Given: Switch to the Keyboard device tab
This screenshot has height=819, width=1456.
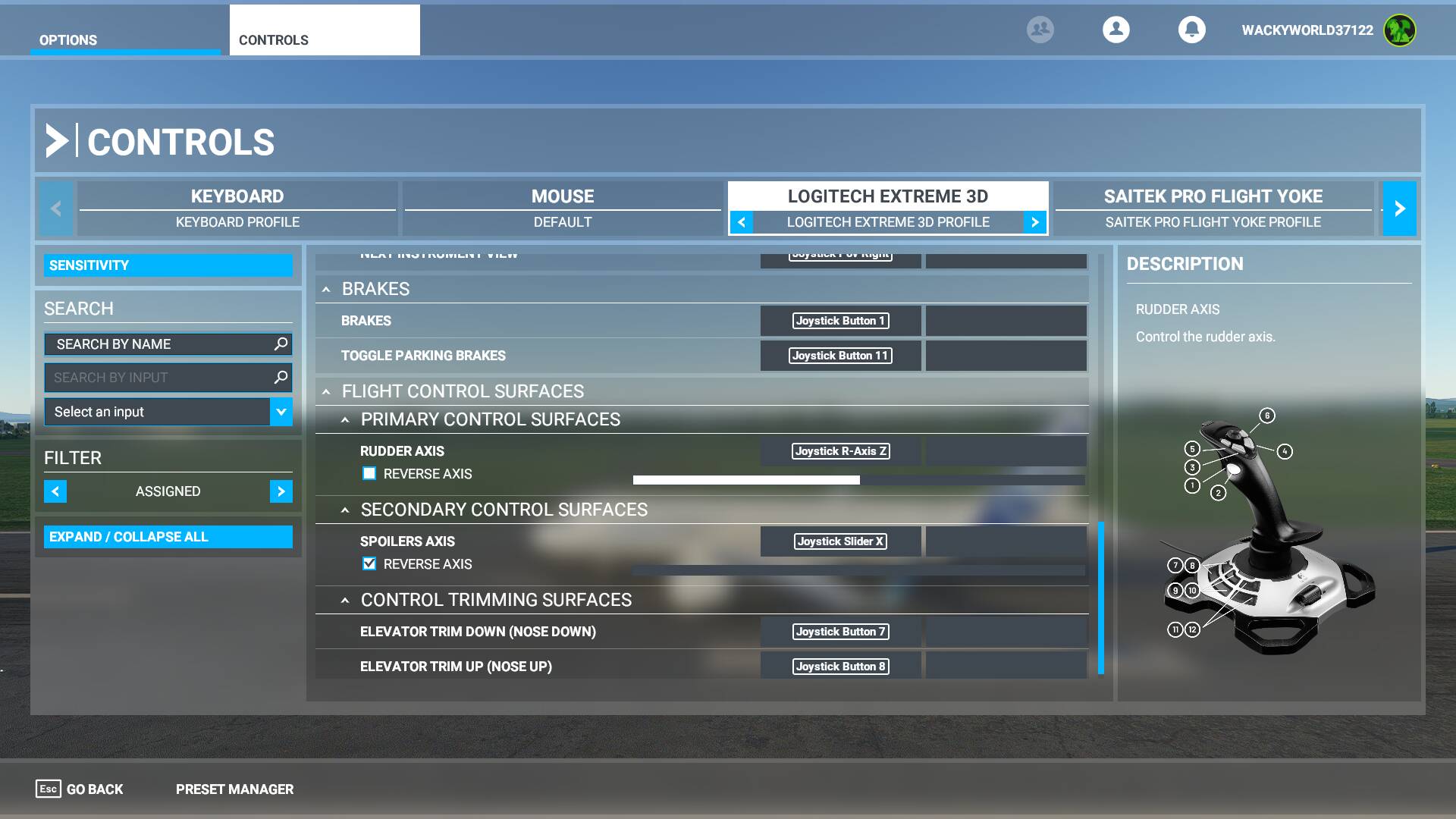Looking at the screenshot, I should point(237,196).
